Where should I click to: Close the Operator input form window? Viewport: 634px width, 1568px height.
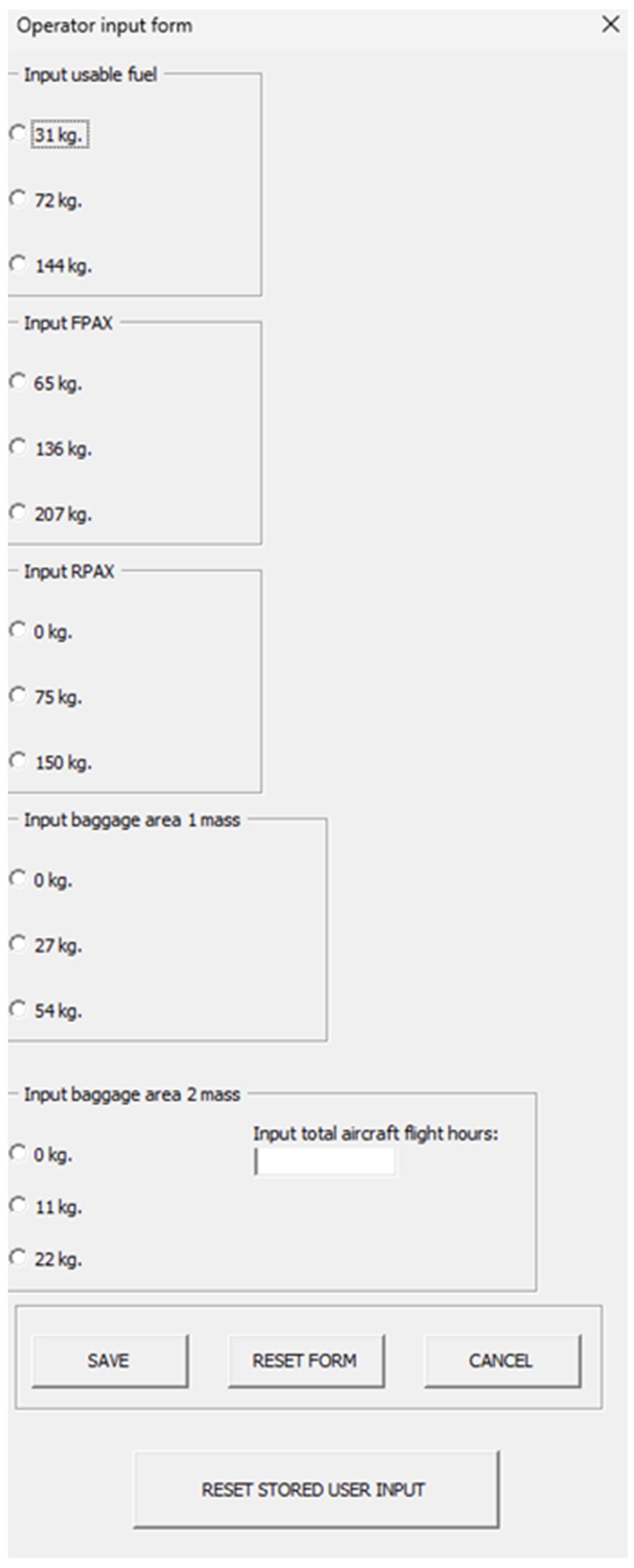(610, 24)
